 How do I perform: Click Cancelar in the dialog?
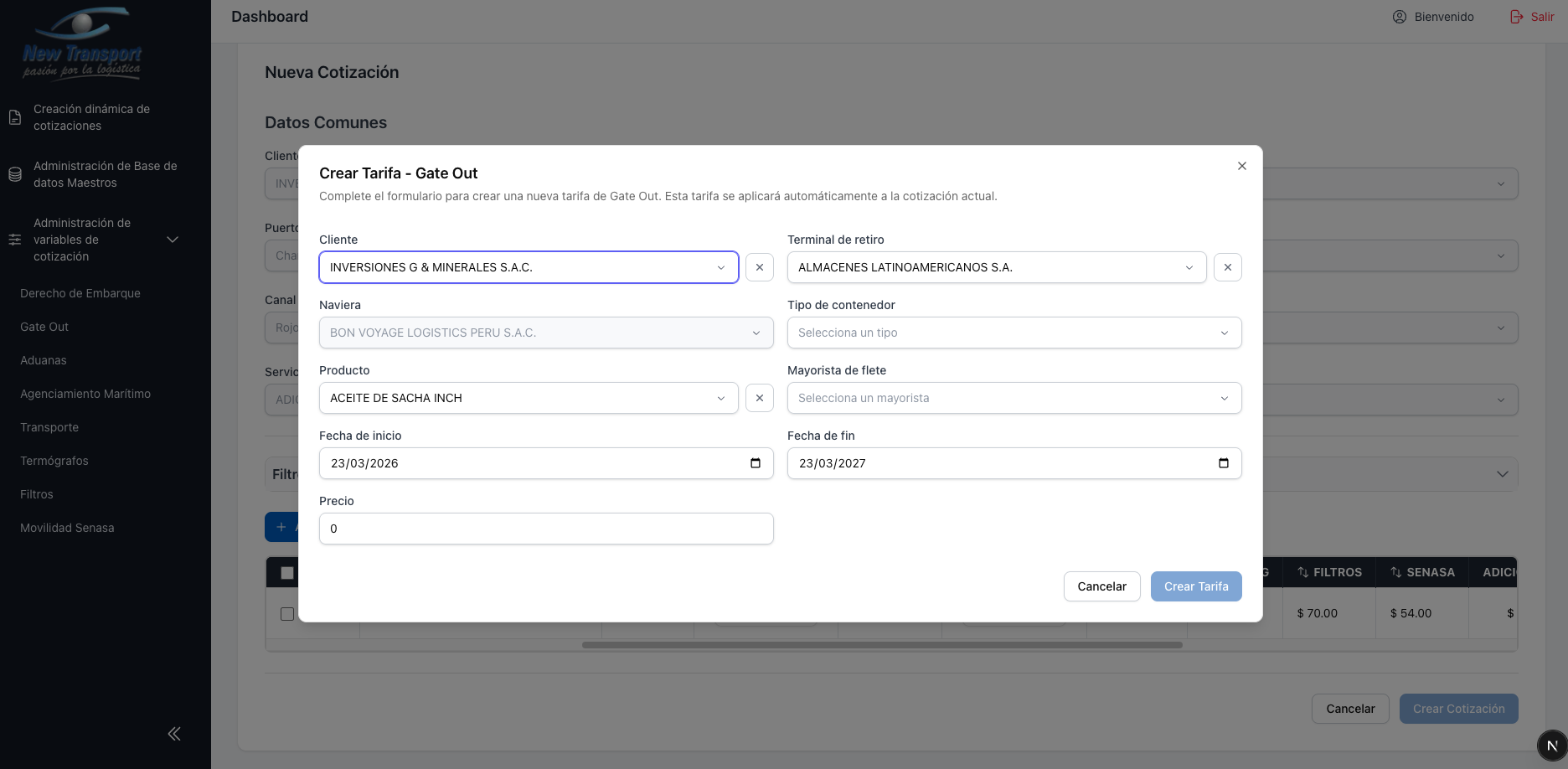pyautogui.click(x=1101, y=586)
